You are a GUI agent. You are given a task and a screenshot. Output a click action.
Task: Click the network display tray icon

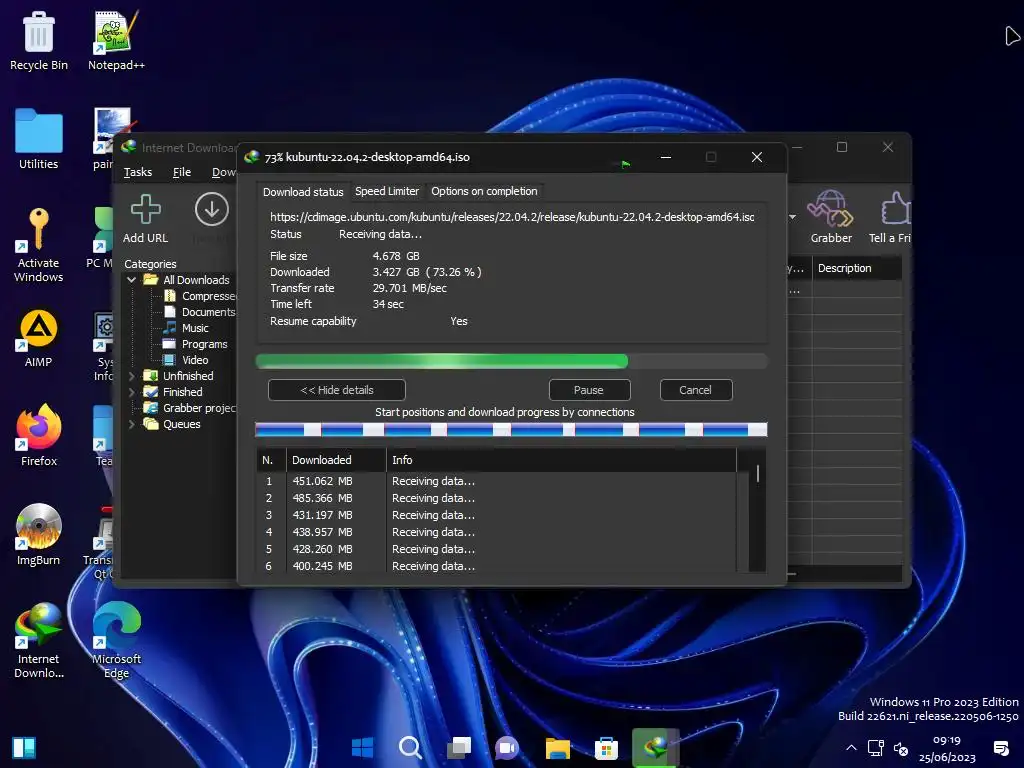876,748
